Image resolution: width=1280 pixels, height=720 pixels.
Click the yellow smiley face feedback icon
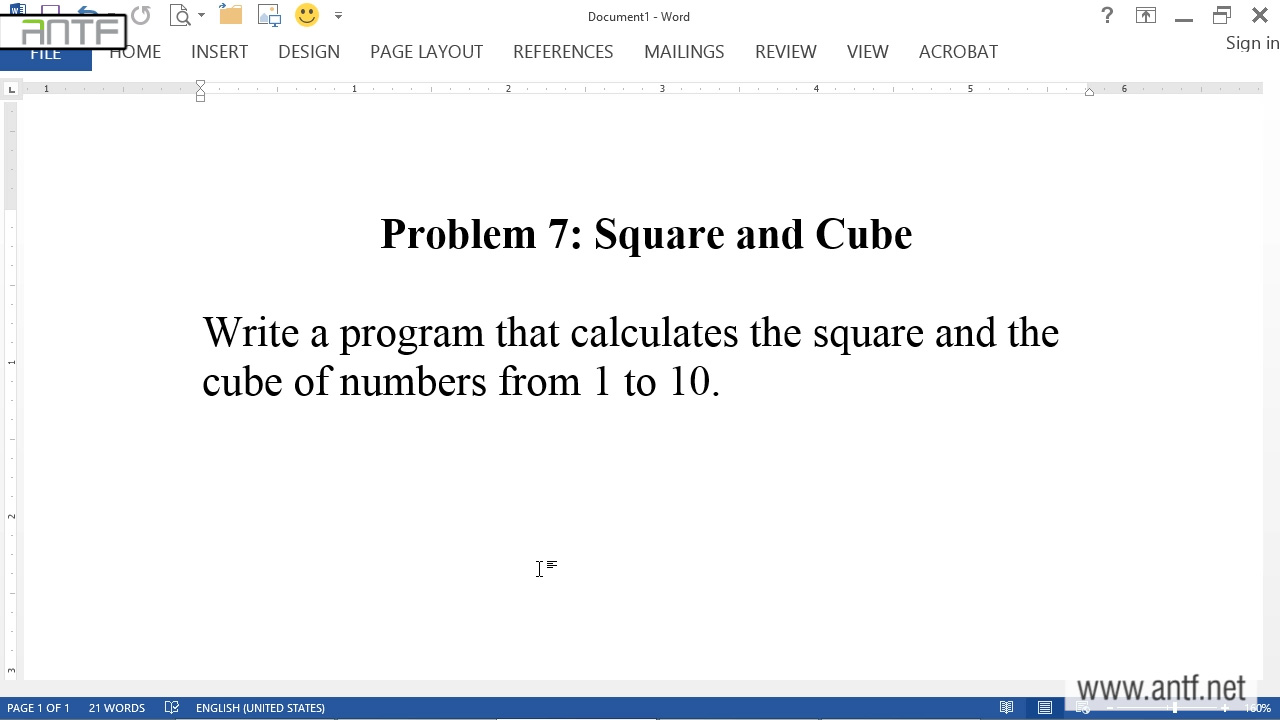click(x=307, y=15)
